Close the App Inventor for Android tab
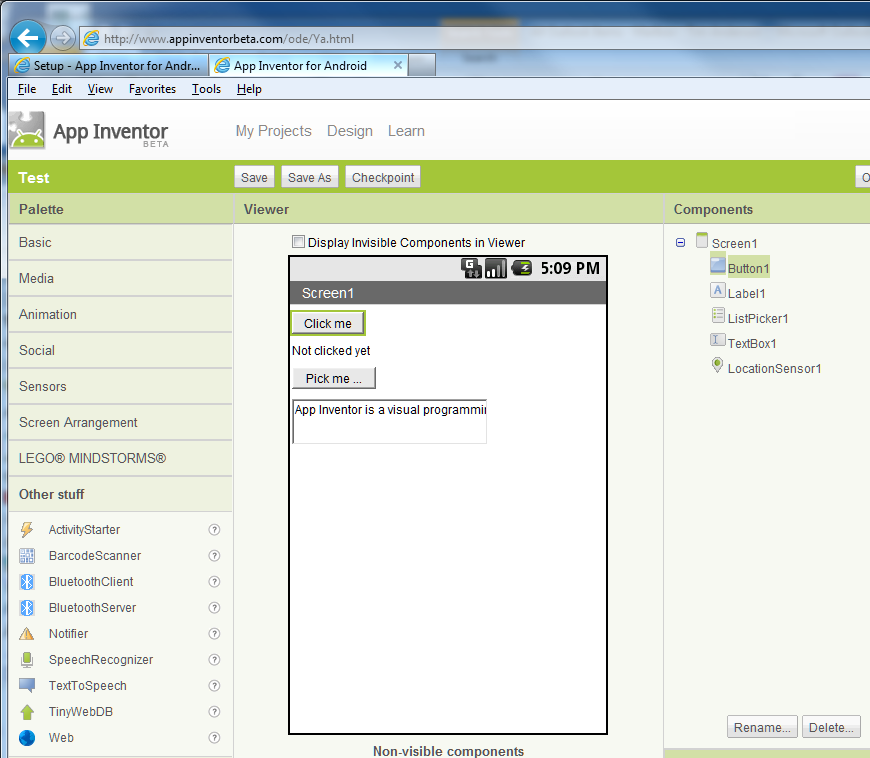870x758 pixels. (x=397, y=65)
